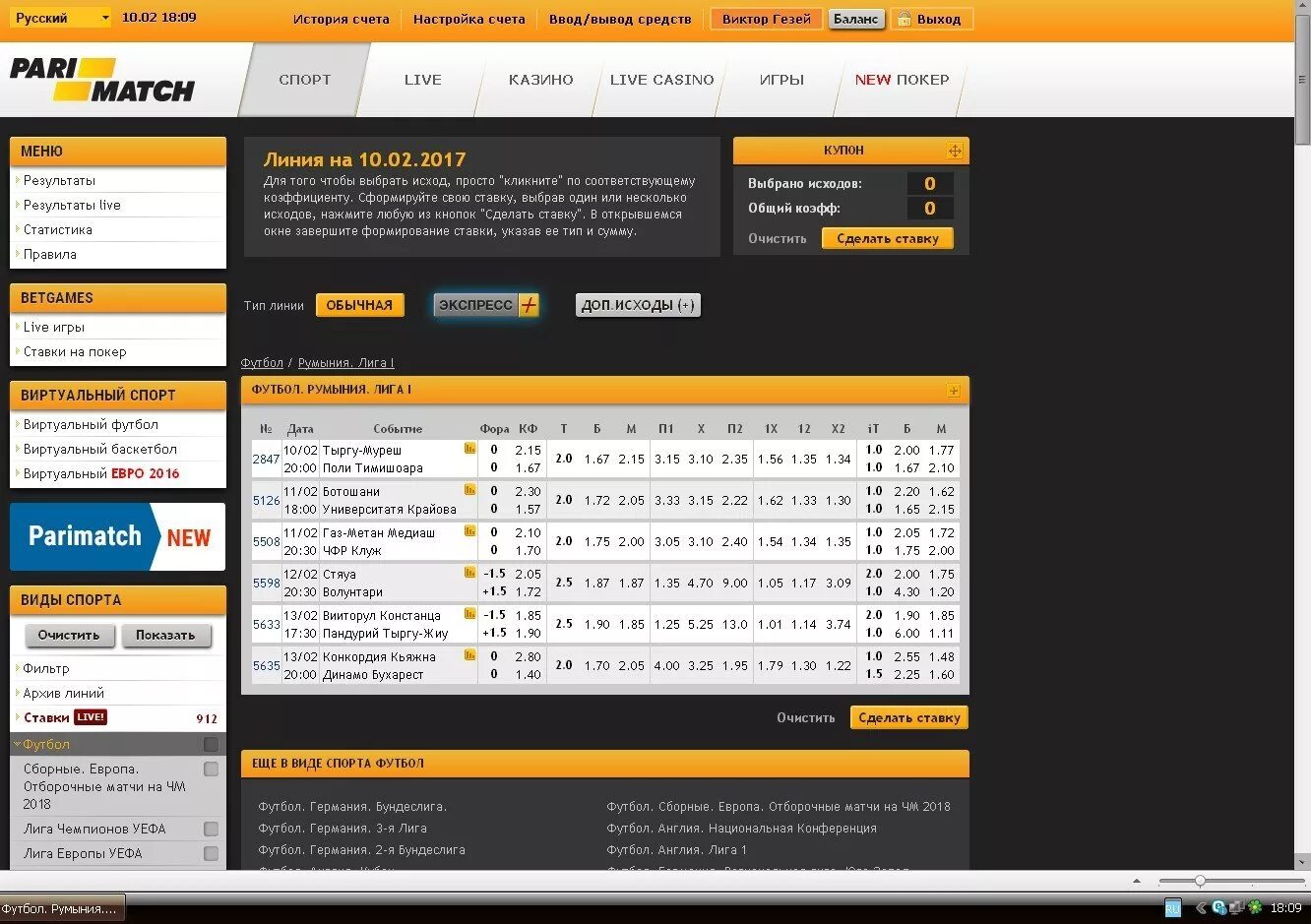This screenshot has width=1311, height=924.
Task: Open Футбол. Англия. Национальная Конференция link
Action: (x=741, y=828)
